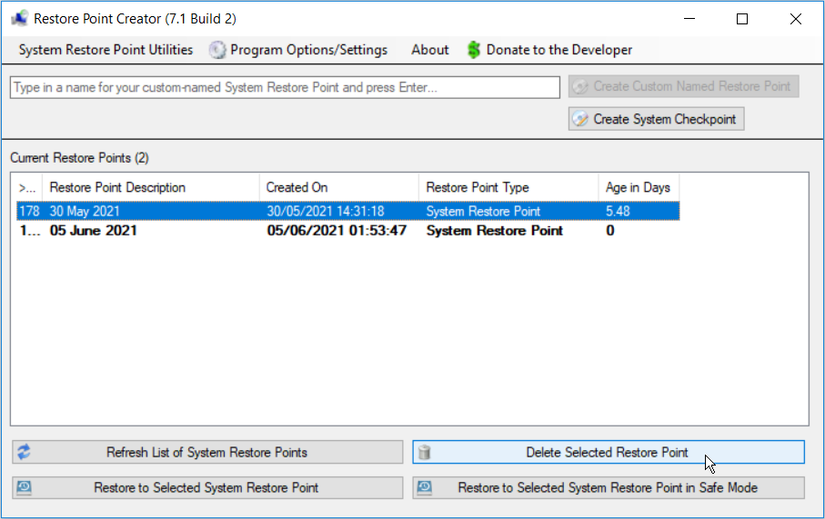Click the icon on Restore to Selected System Restore Point
The image size is (825, 519).
coord(24,487)
